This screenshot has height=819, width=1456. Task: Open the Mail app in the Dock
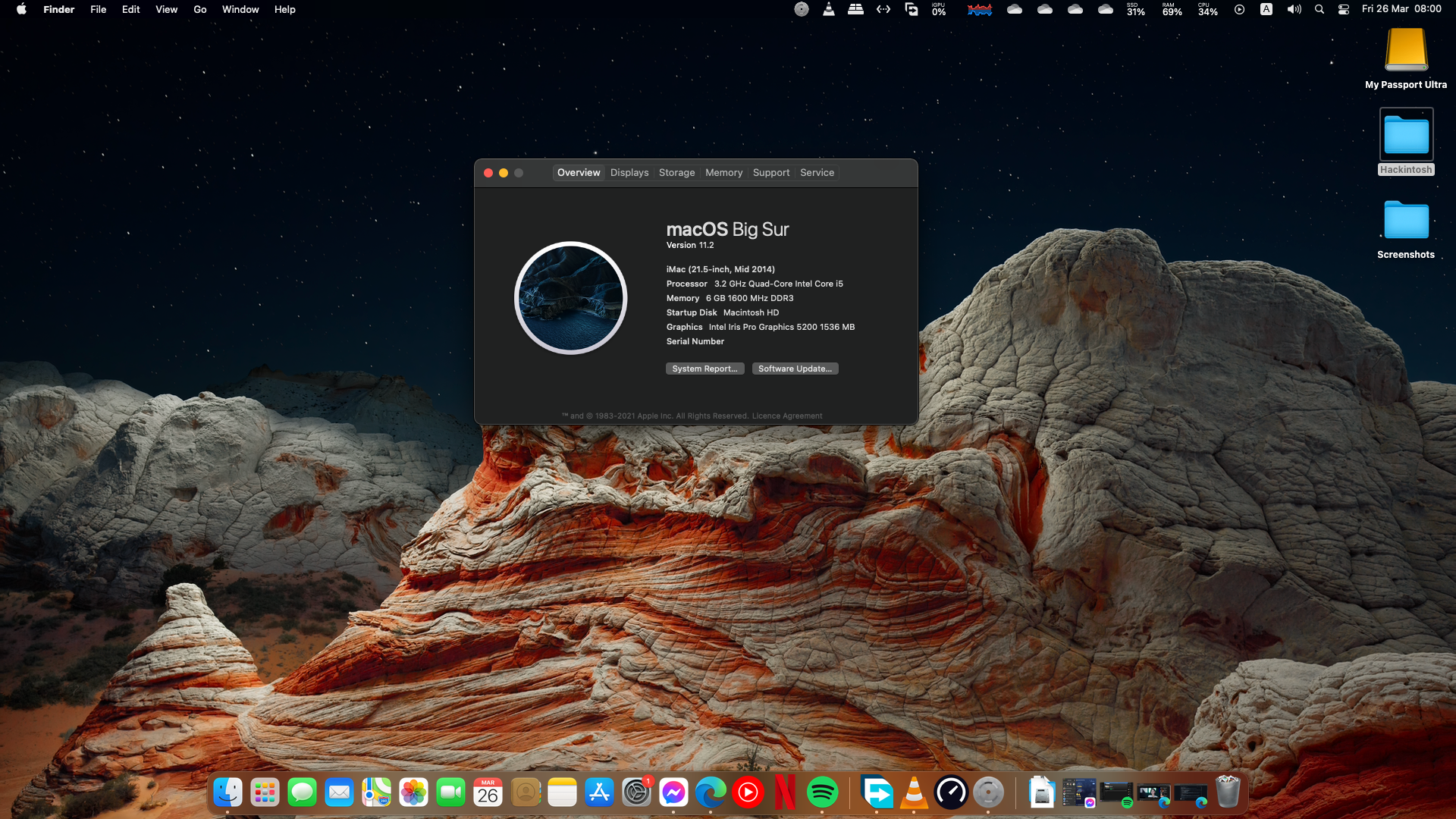pyautogui.click(x=339, y=793)
